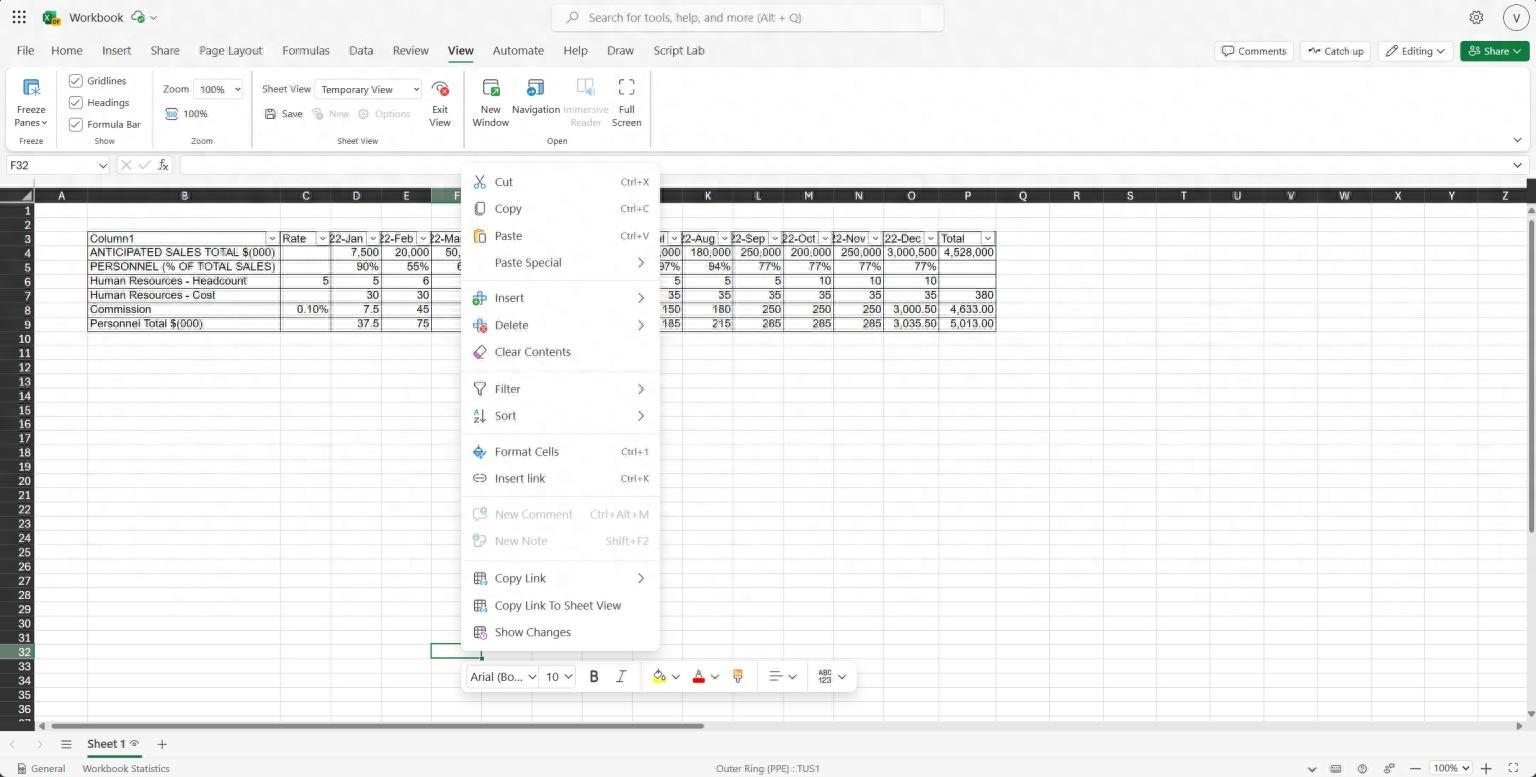1536x777 pixels.
Task: Click Clear Contents in the context menu
Action: (x=560, y=352)
